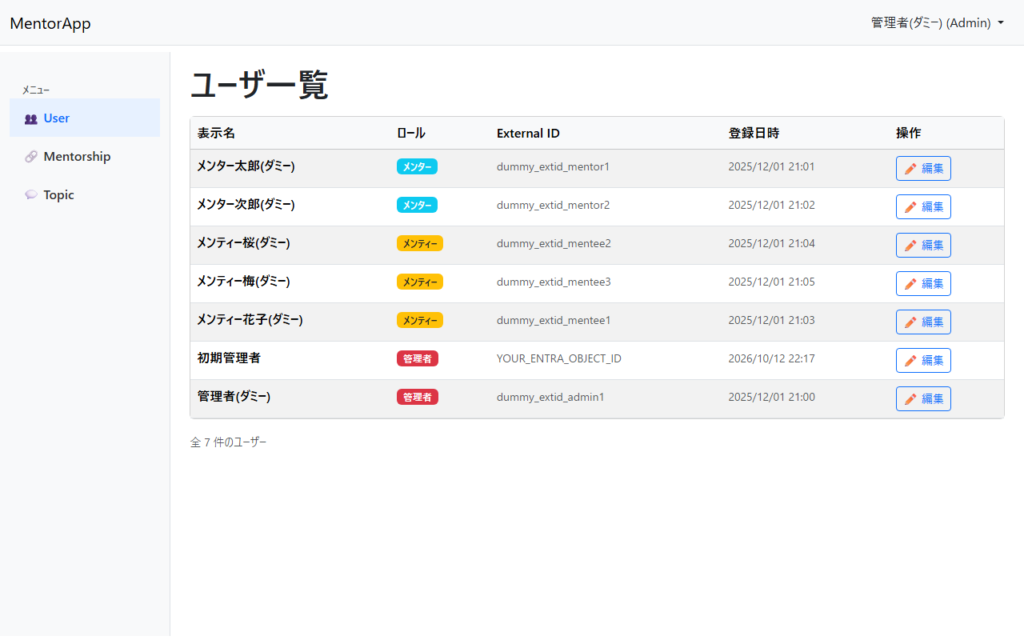Click the 管理者 badge for 初期管理者
The height and width of the screenshot is (640, 1024).
point(417,359)
